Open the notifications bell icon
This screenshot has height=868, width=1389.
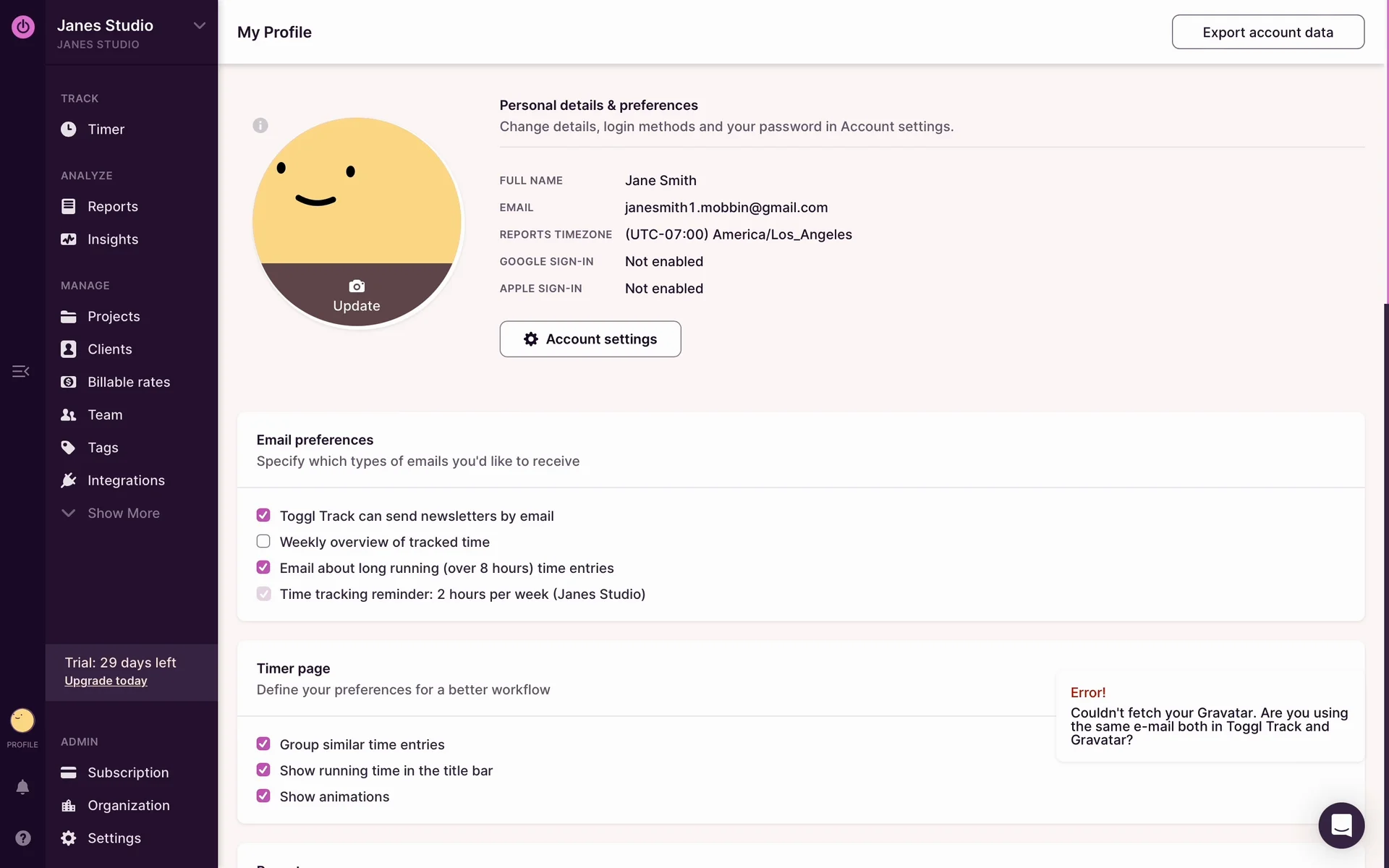point(22,786)
